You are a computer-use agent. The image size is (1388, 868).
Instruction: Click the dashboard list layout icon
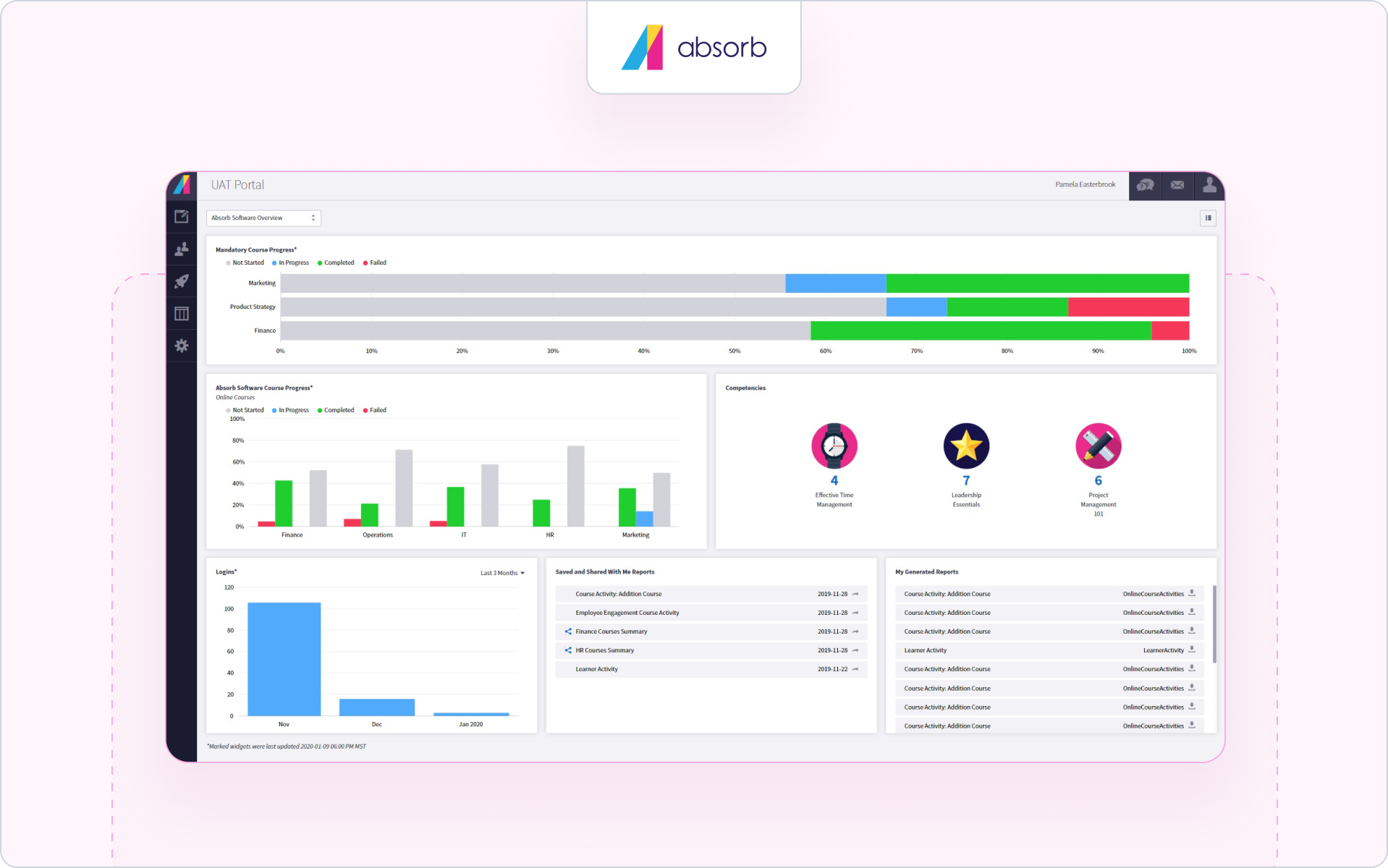pyautogui.click(x=1208, y=218)
